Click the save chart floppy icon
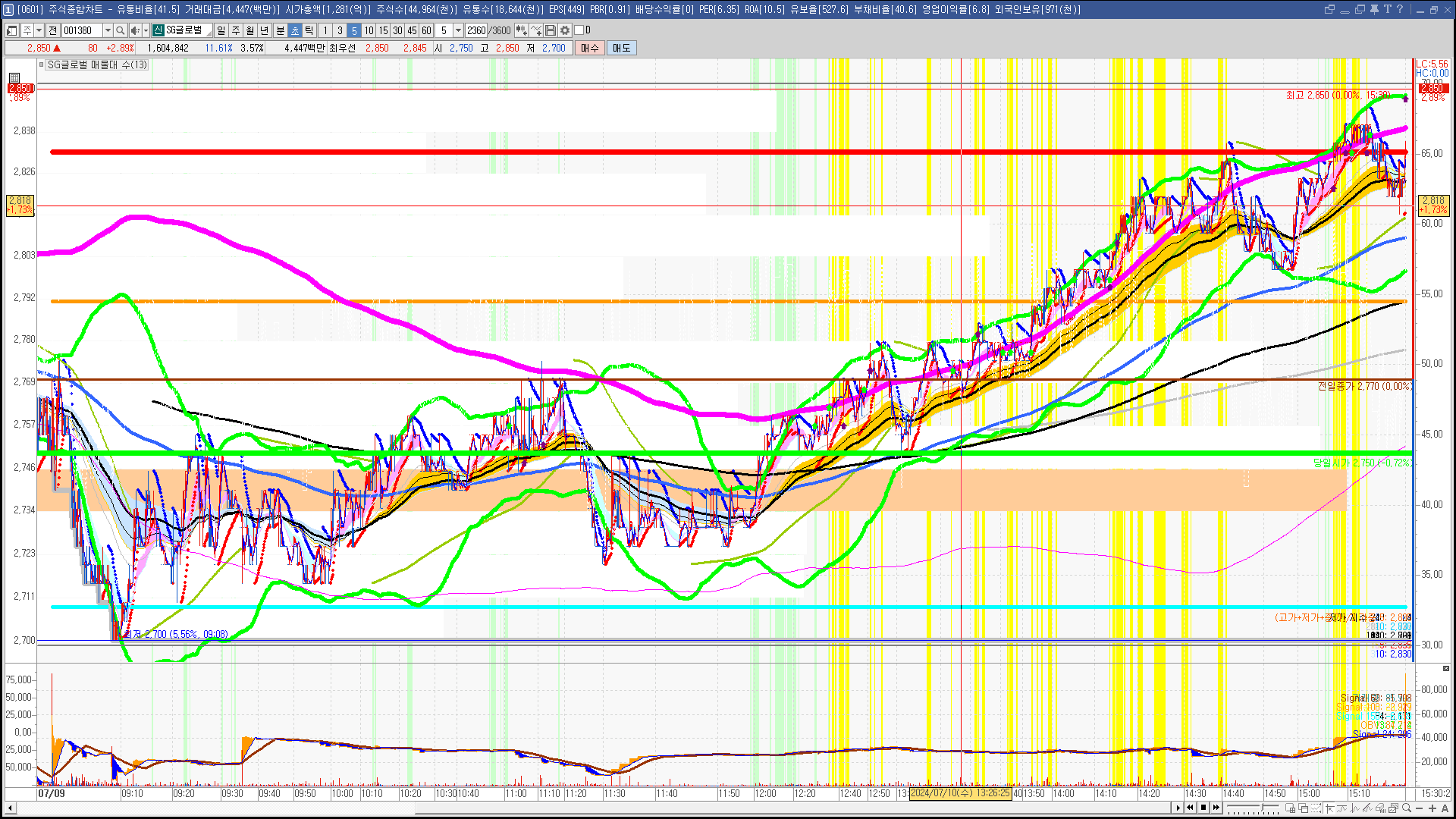 551,30
